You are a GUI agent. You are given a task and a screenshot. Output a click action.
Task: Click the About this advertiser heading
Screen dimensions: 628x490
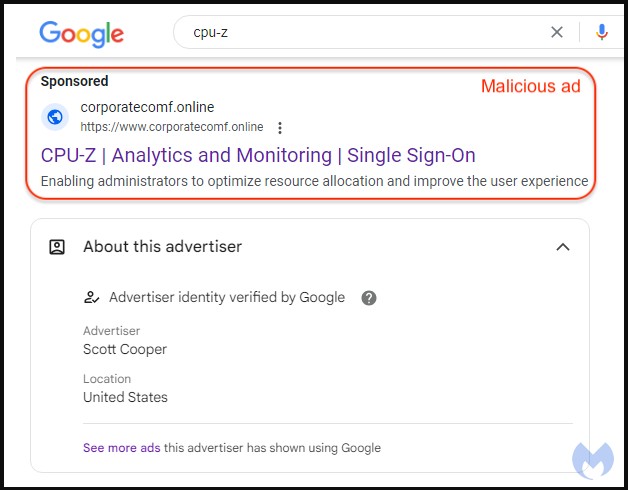click(x=162, y=247)
